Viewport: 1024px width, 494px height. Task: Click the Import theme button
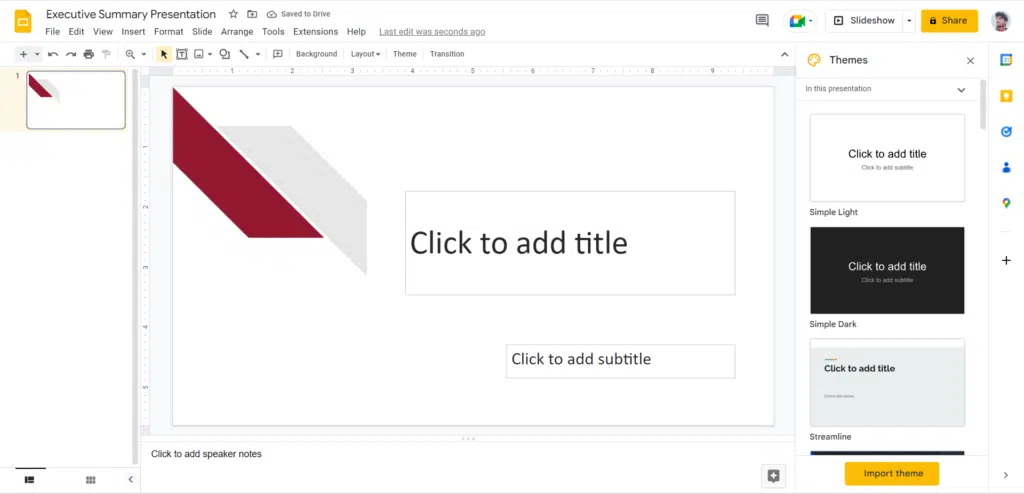pos(892,474)
